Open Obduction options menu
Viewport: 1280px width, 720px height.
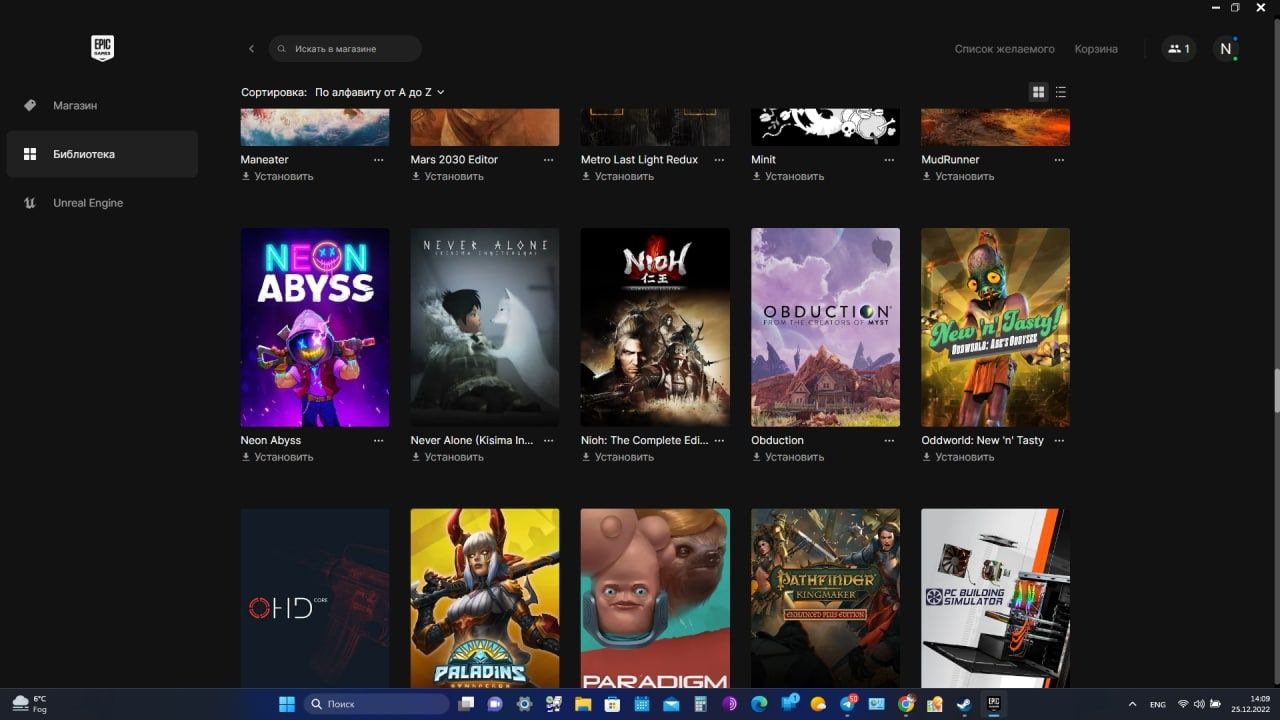(x=889, y=441)
